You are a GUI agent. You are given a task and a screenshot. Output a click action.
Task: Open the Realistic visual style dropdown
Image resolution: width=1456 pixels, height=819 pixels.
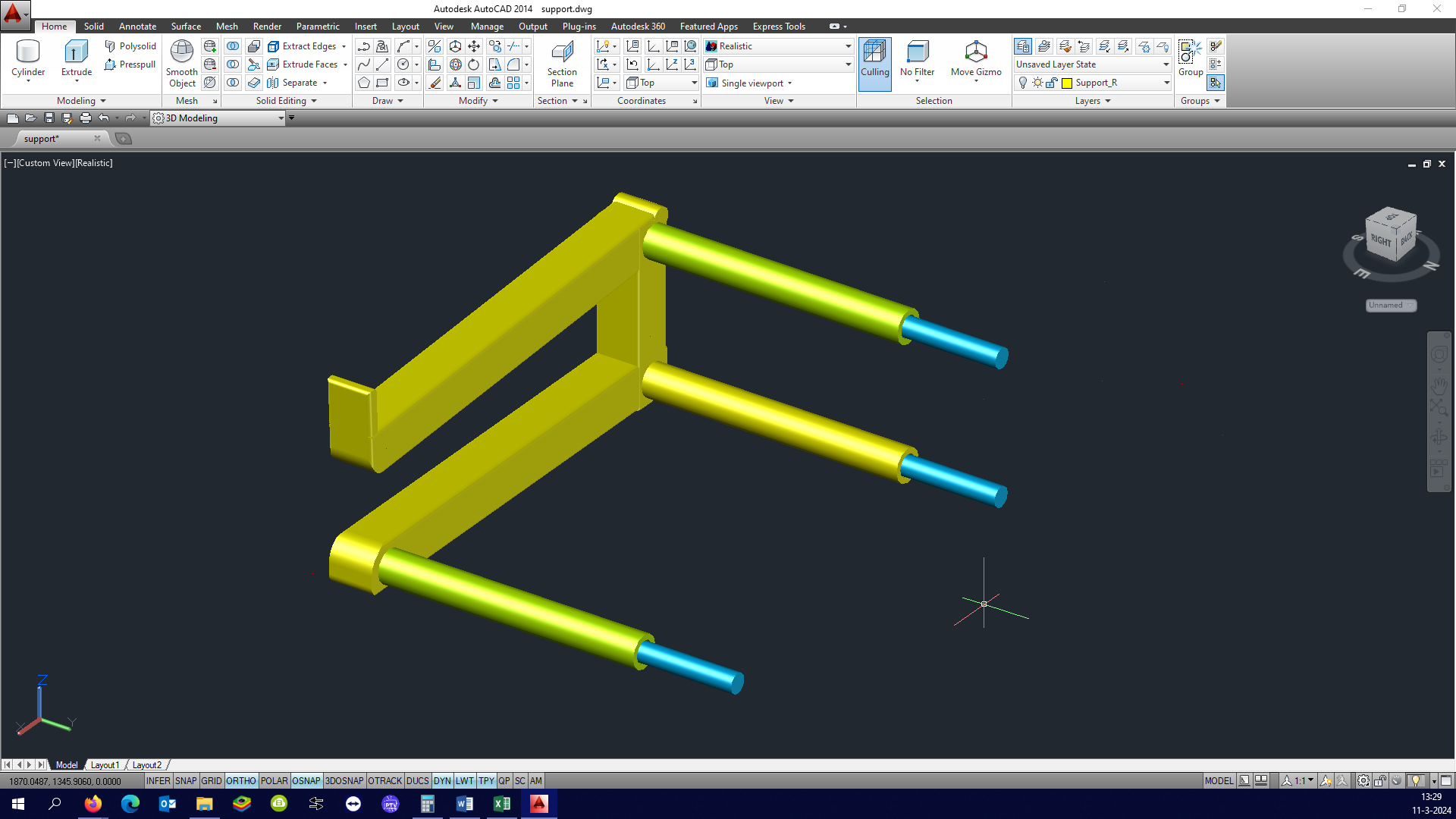(779, 46)
